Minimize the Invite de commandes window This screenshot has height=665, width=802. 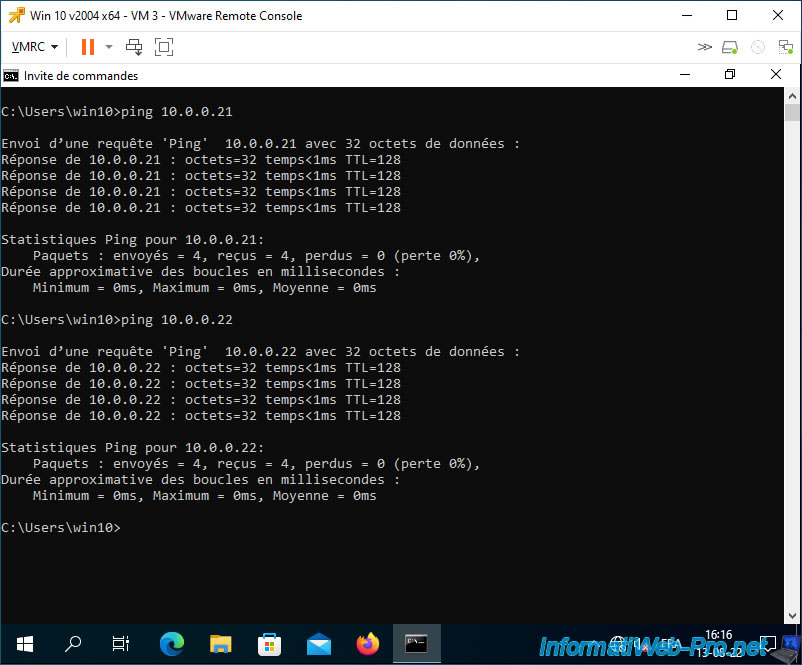point(685,75)
